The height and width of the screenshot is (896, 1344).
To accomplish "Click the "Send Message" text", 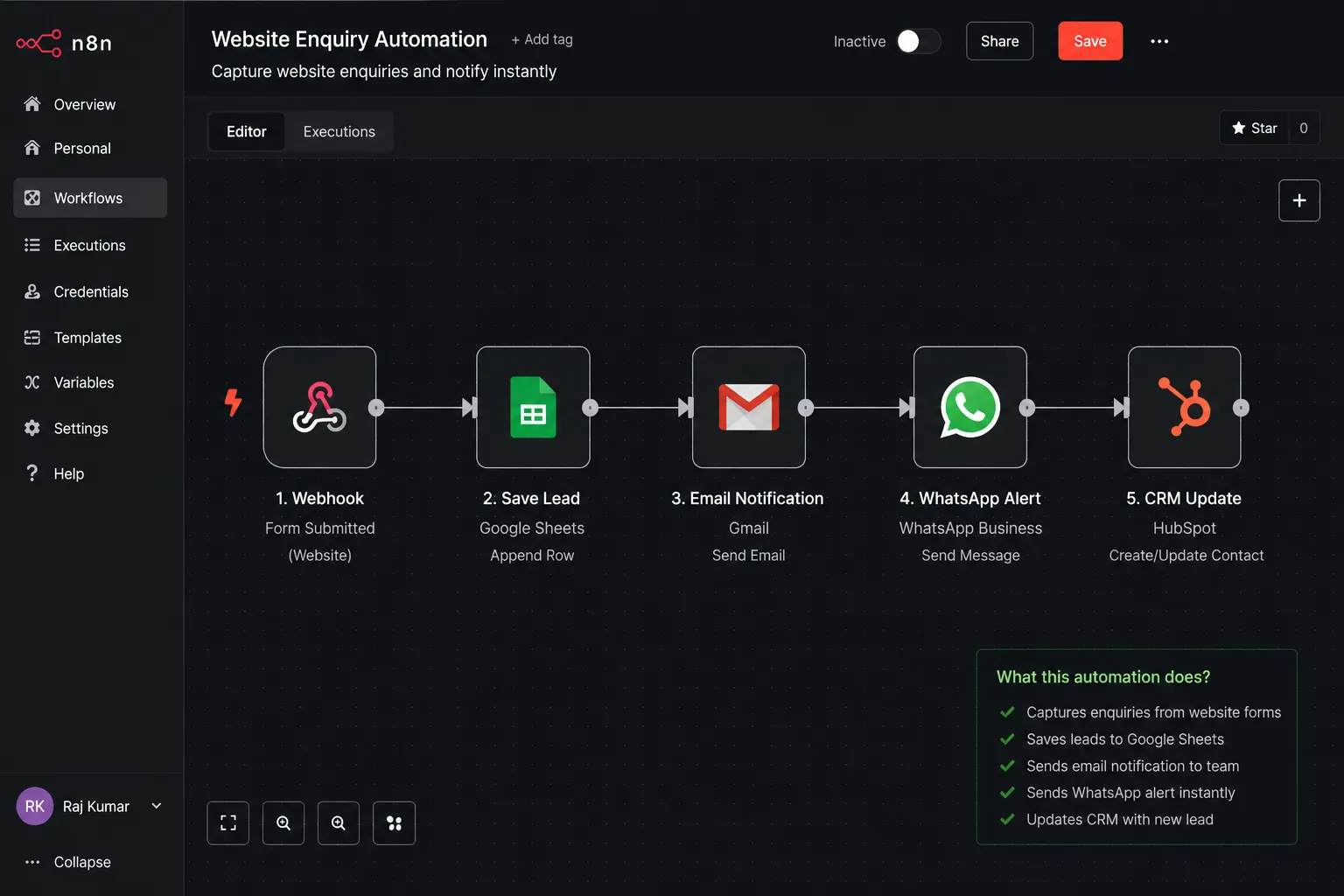I will tap(970, 555).
